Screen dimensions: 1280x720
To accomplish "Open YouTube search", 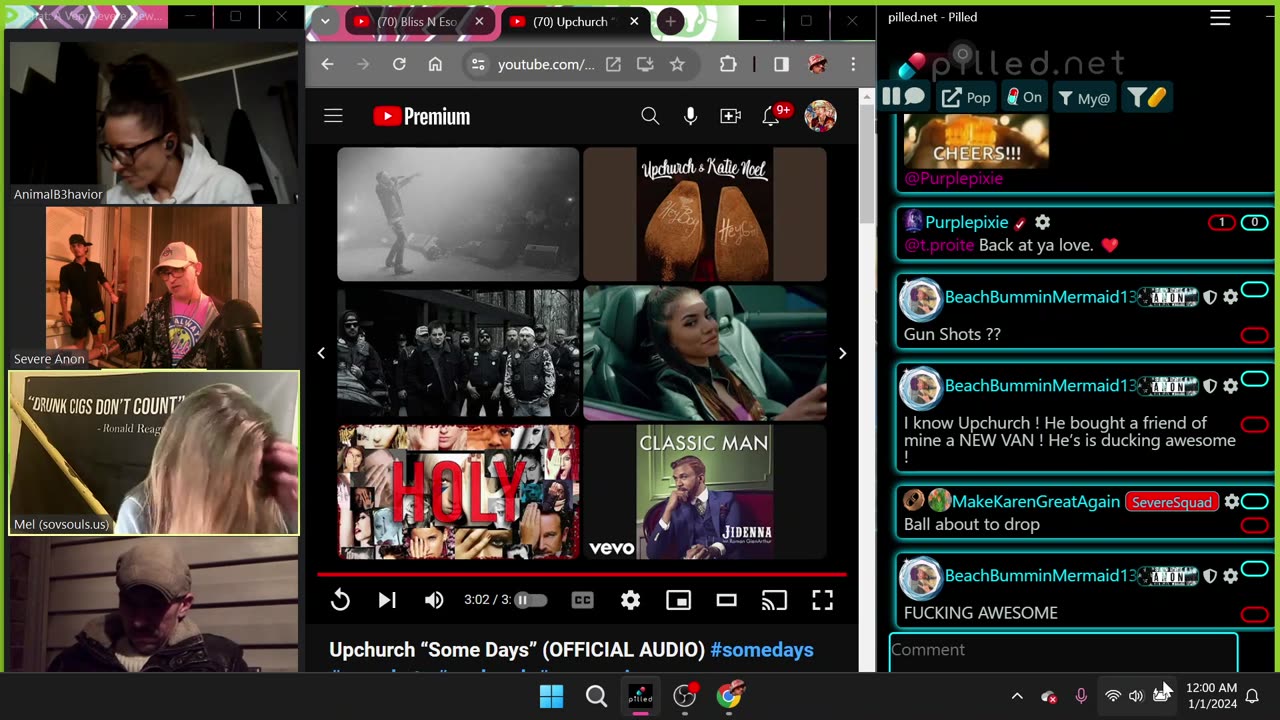I will [650, 116].
